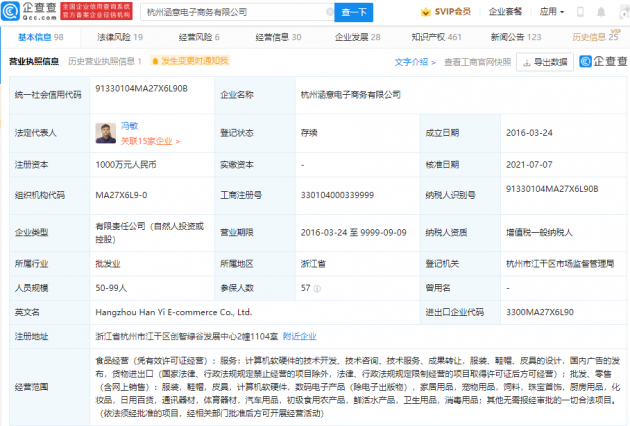Switch to the 基本信息 tab
The image size is (630, 426).
coord(41,37)
